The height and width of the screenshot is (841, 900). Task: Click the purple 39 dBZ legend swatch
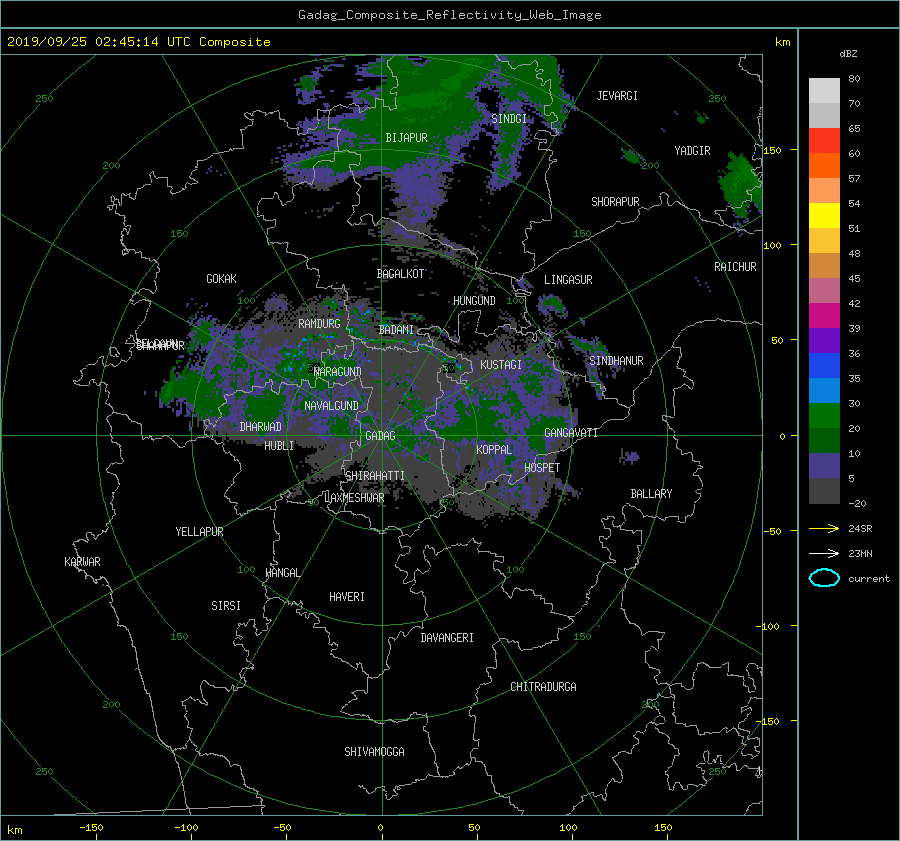tap(824, 340)
